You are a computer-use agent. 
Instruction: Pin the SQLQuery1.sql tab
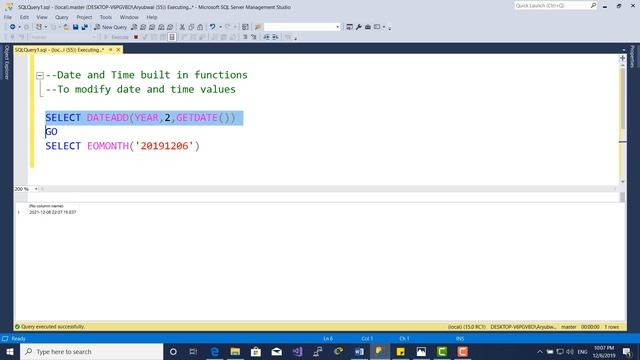pyautogui.click(x=110, y=50)
